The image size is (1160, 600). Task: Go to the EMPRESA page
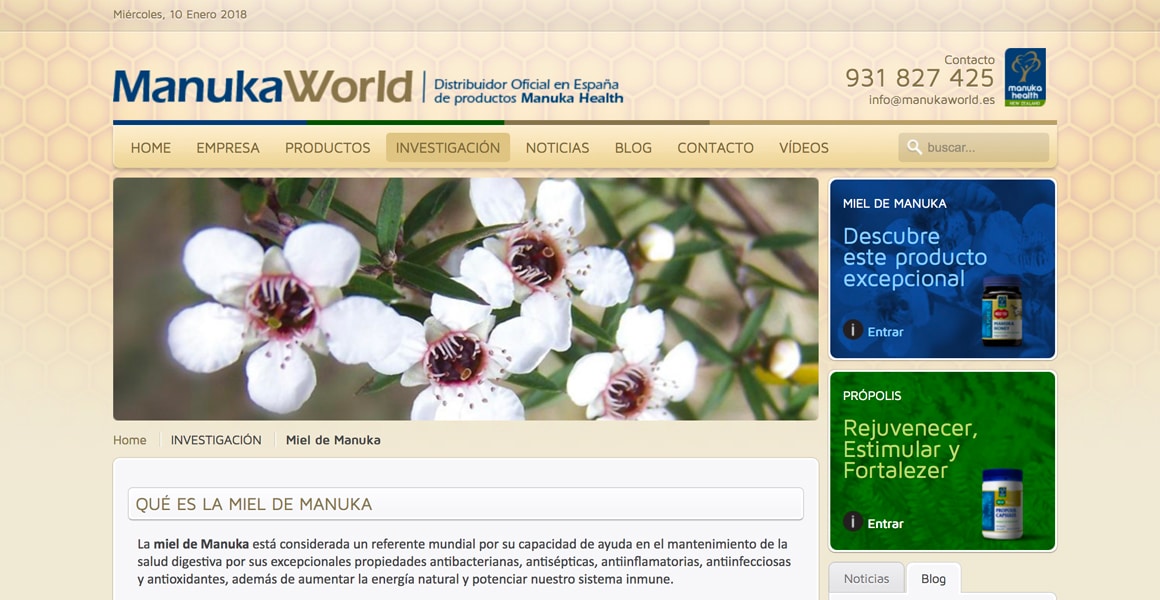(228, 148)
